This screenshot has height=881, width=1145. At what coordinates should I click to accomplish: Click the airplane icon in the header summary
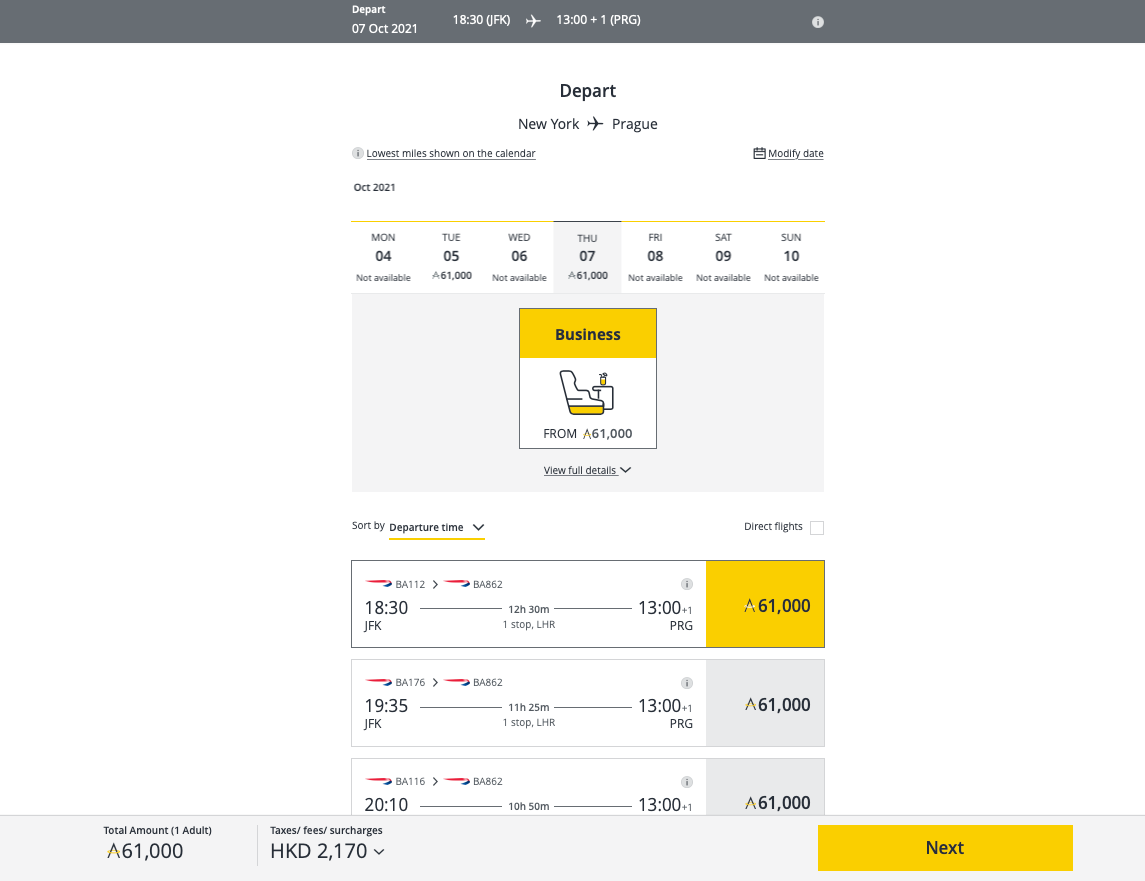point(534,20)
